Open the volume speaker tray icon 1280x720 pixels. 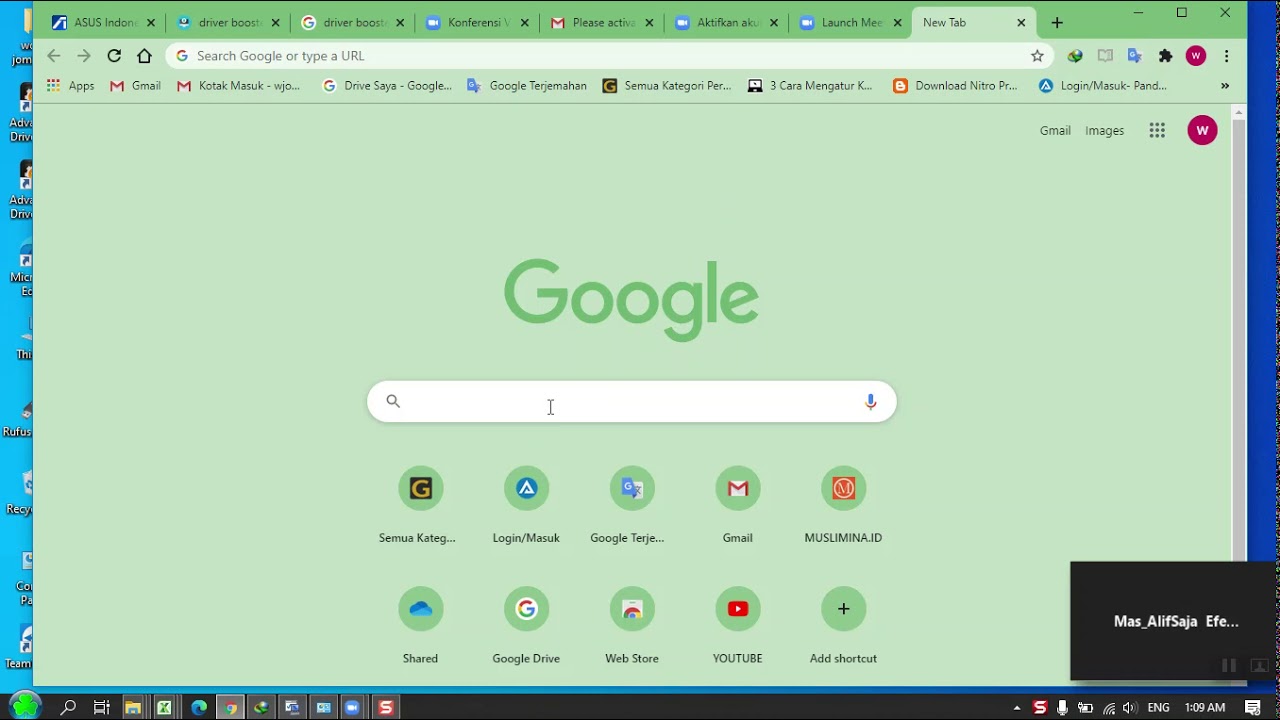1130,708
